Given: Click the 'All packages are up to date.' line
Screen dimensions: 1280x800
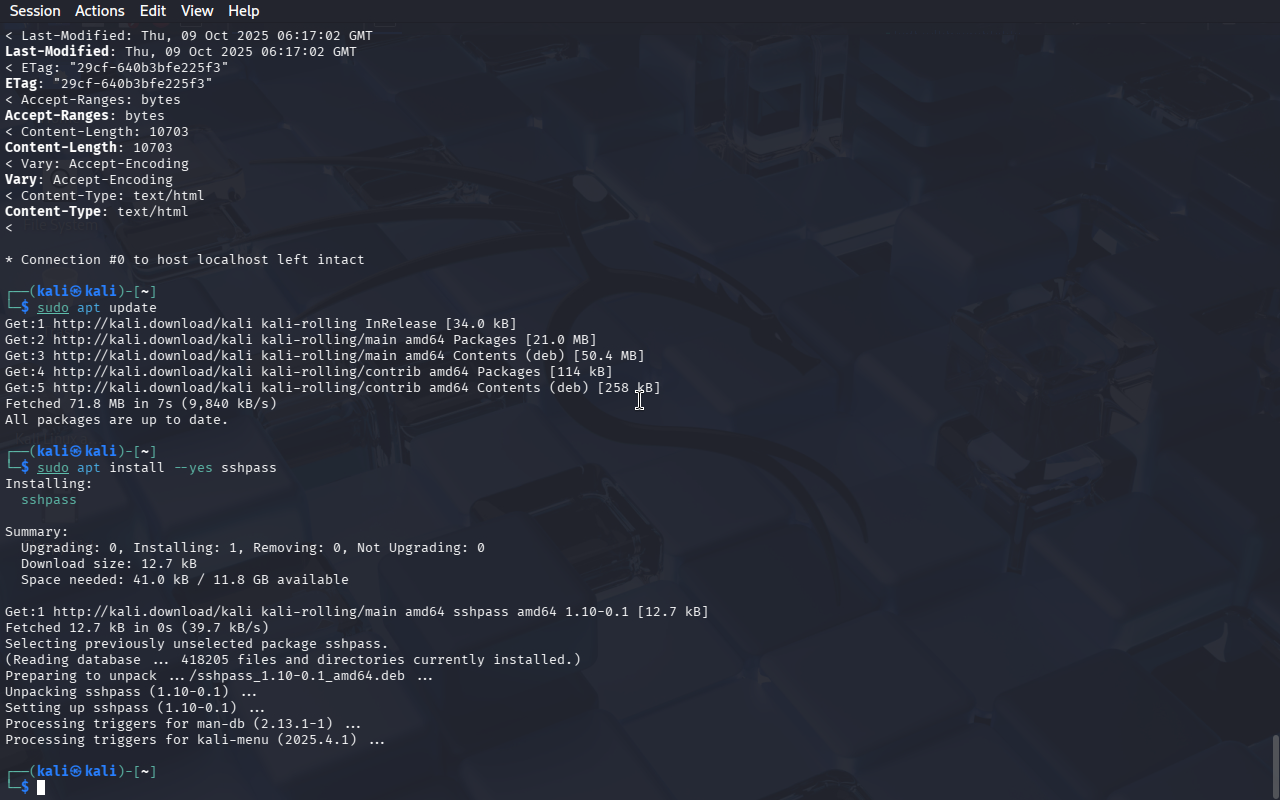Looking at the screenshot, I should (x=117, y=420).
